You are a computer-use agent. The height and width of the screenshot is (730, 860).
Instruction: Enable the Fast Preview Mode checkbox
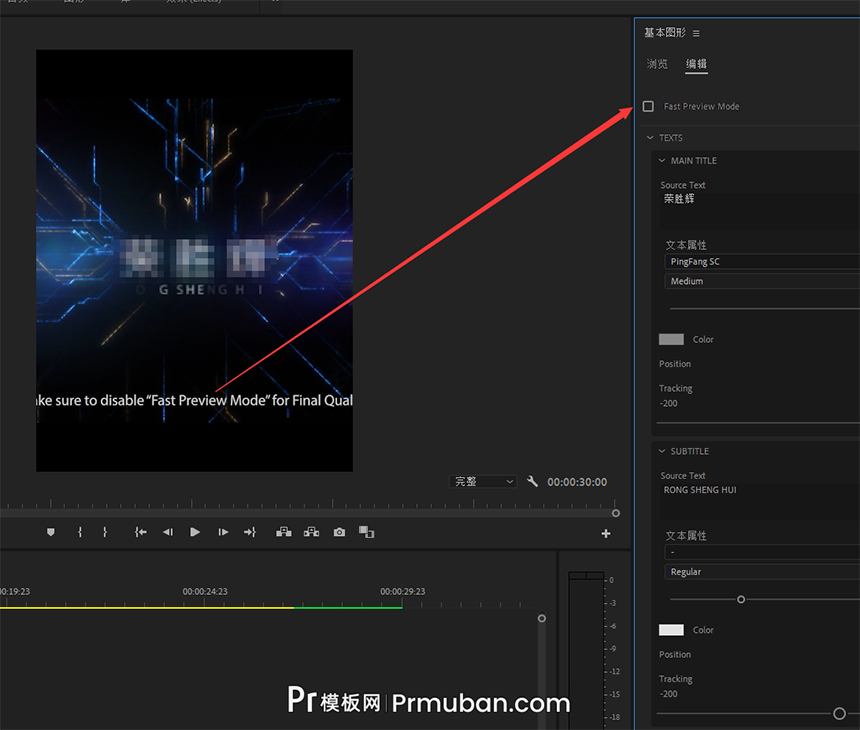pyautogui.click(x=648, y=106)
